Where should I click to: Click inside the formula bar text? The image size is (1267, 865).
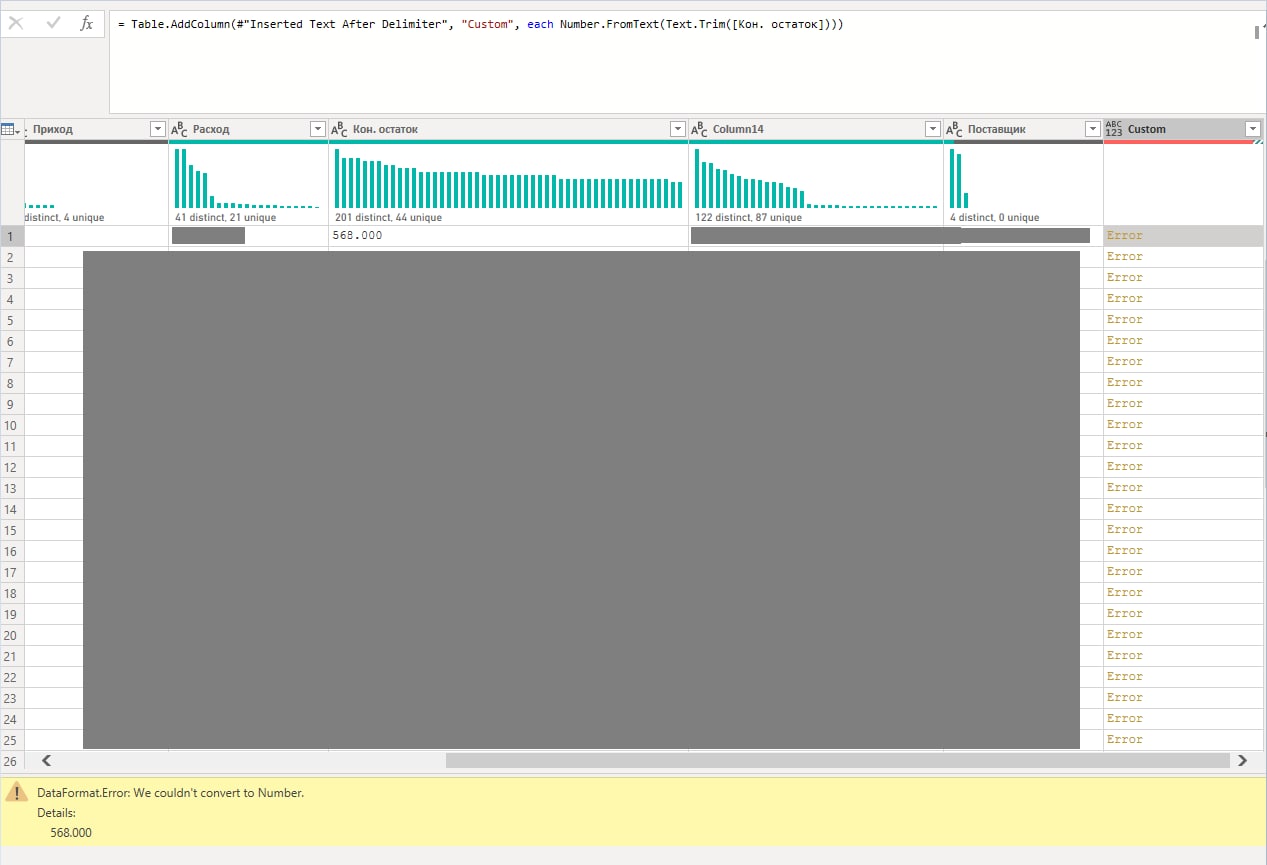481,24
